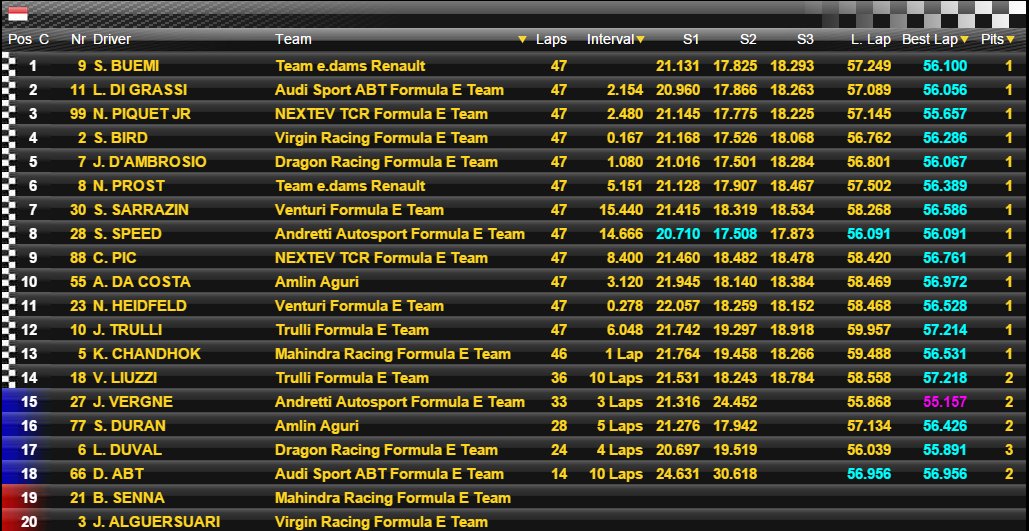Screen dimensions: 1029x531
Task: Select driver N. HEIDFELD
Action: (140, 306)
